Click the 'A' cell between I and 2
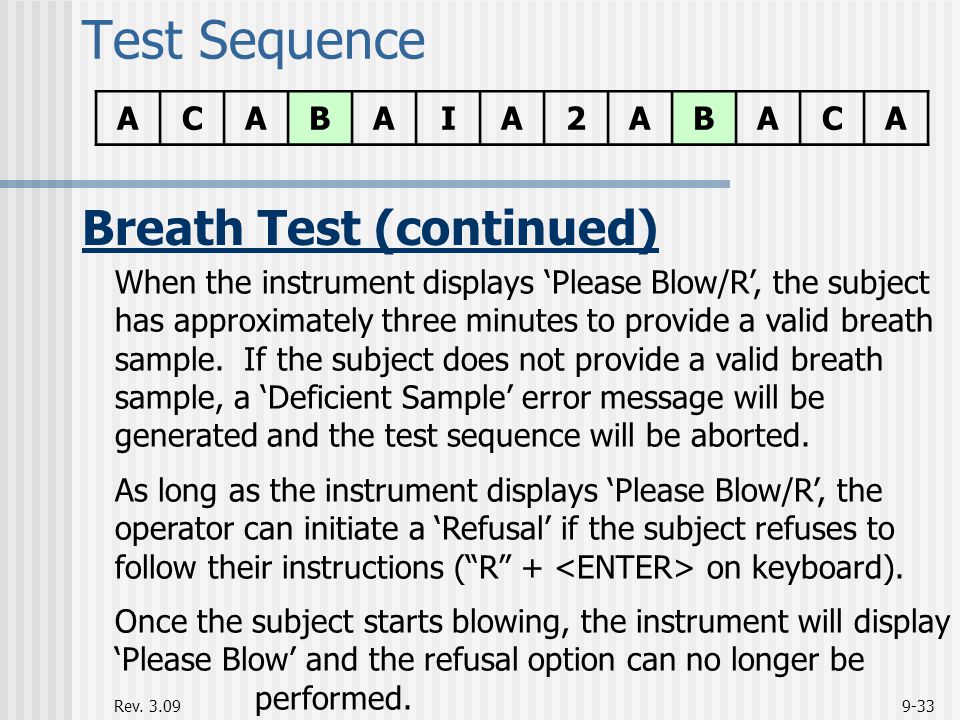The height and width of the screenshot is (720, 960). 512,118
